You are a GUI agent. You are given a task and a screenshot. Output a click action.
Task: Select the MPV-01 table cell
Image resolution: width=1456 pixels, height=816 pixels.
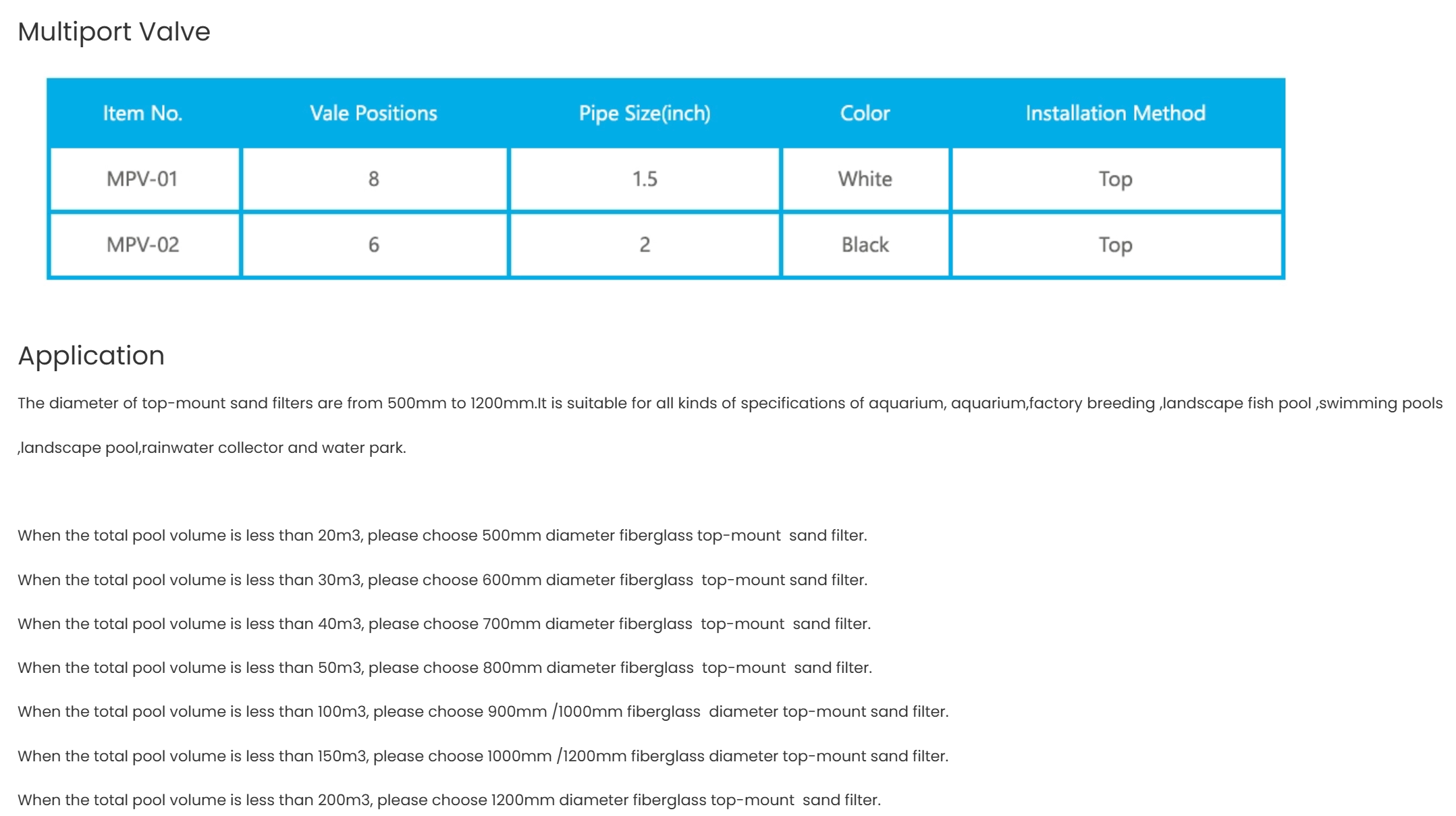click(x=144, y=179)
